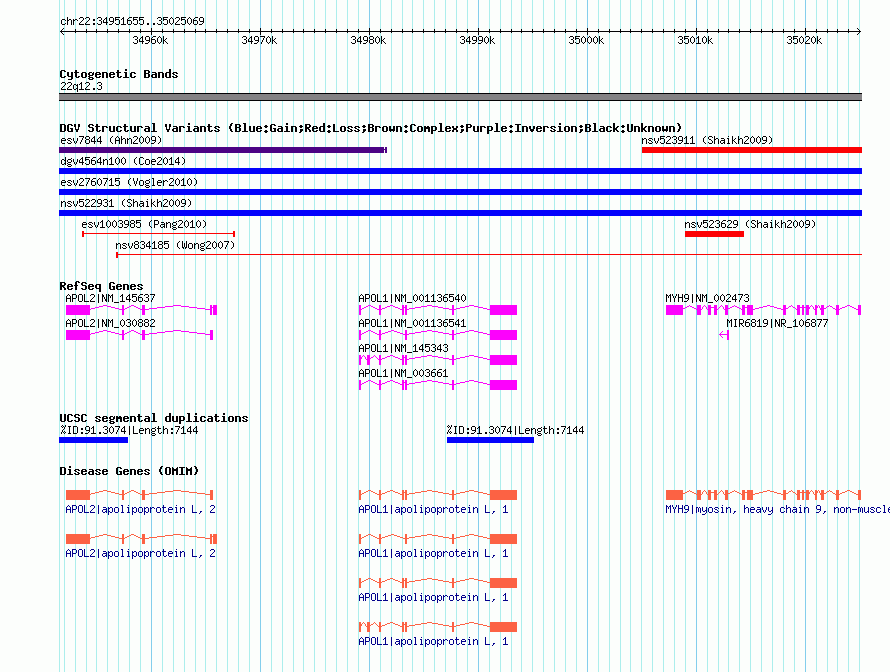Open the second APOL1|apolipoprotein L, 1 link

tap(433, 553)
